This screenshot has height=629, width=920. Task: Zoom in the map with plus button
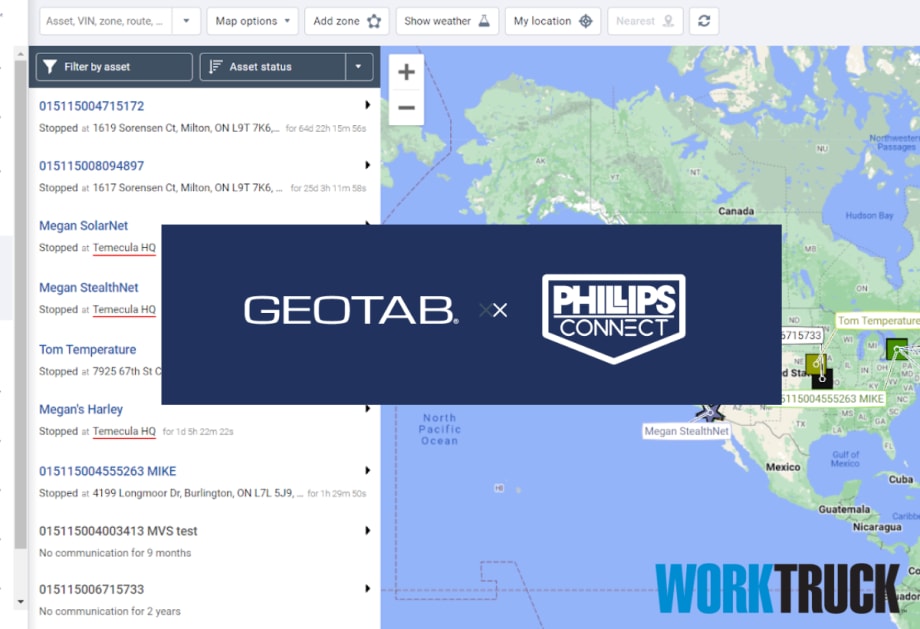click(x=406, y=72)
